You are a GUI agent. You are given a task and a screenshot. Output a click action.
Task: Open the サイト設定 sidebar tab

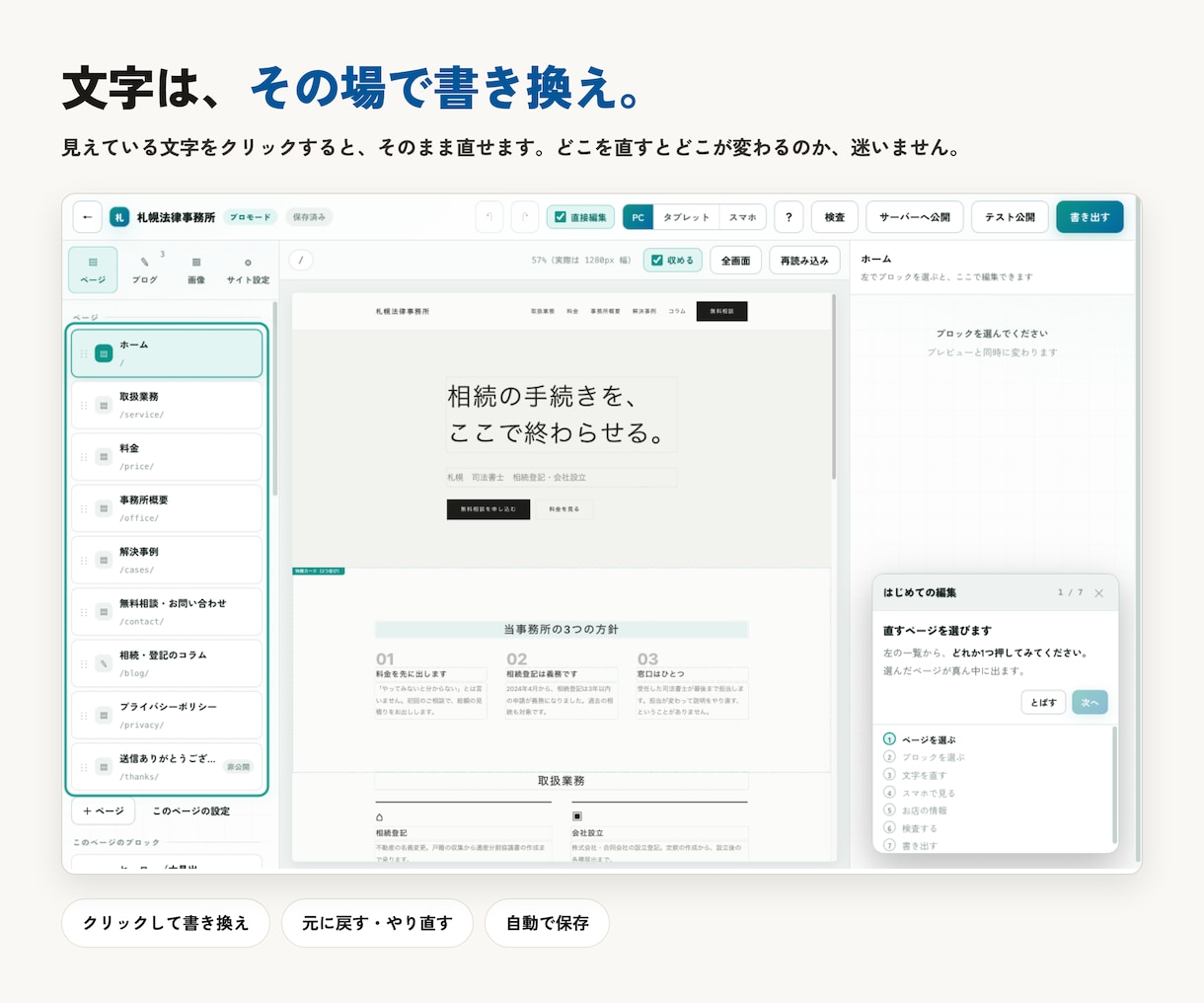pyautogui.click(x=248, y=270)
